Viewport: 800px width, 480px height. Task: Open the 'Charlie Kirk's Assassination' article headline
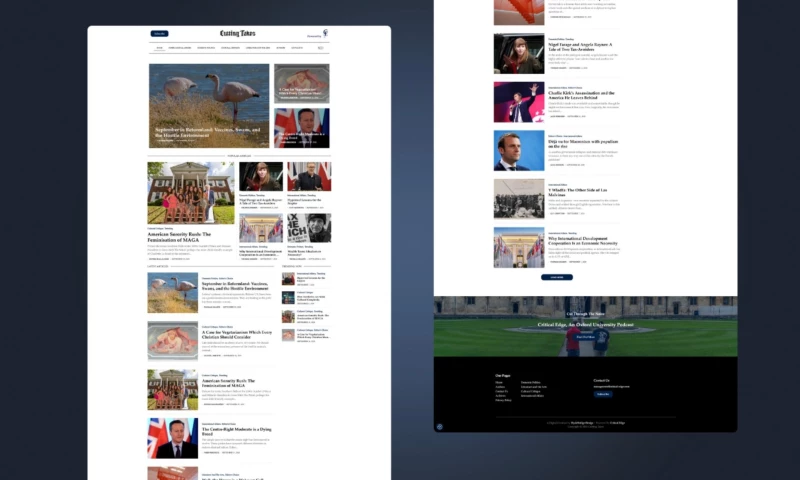click(x=581, y=95)
